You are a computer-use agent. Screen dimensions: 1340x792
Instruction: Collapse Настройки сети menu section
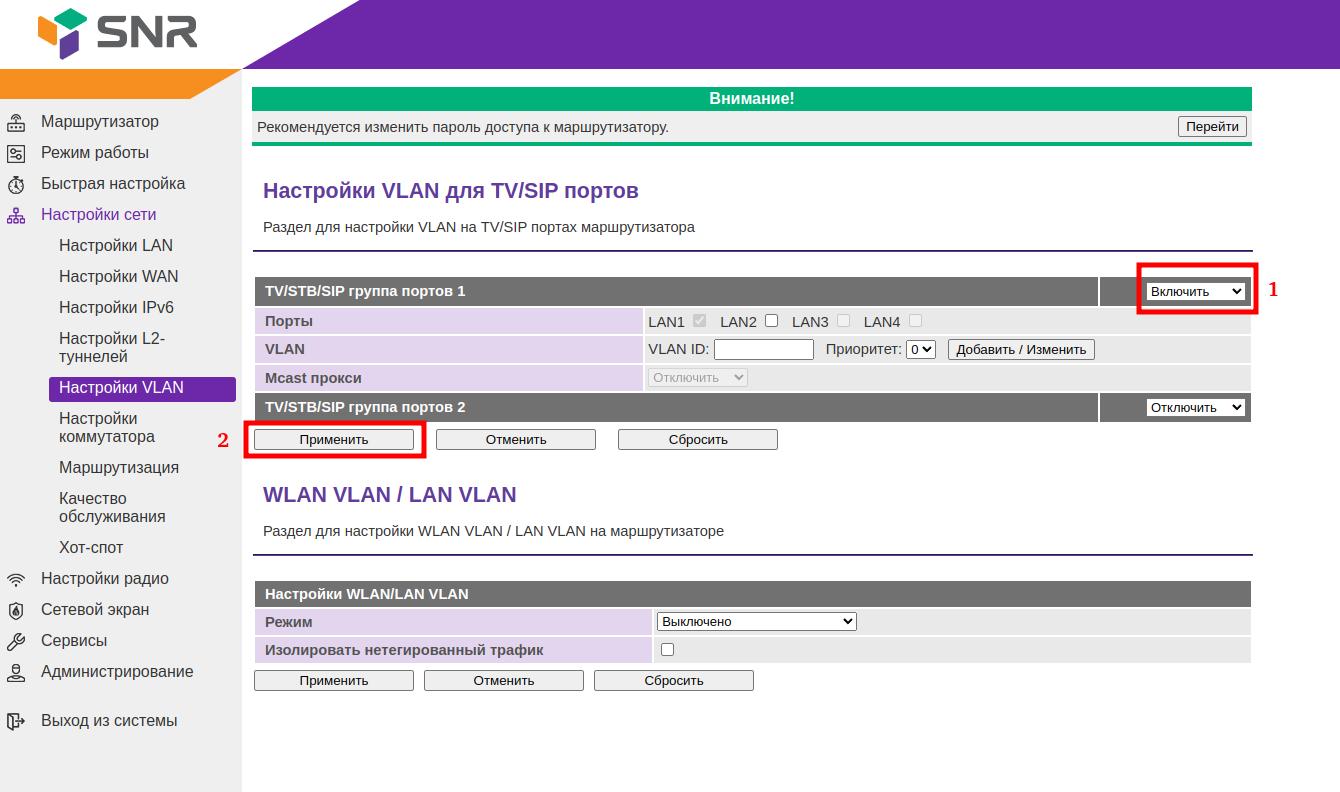(x=98, y=214)
